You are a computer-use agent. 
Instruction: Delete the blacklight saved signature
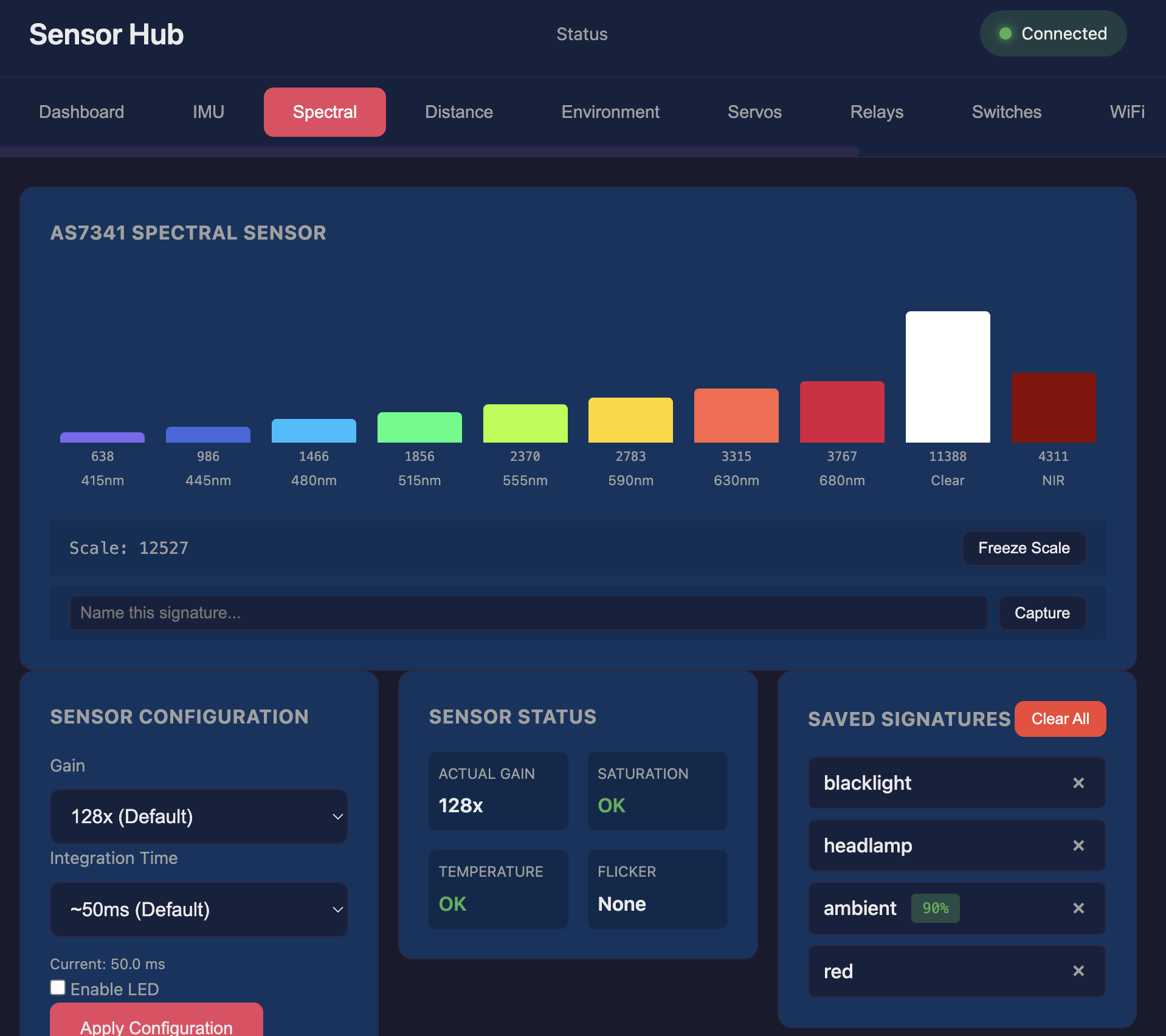coord(1078,783)
